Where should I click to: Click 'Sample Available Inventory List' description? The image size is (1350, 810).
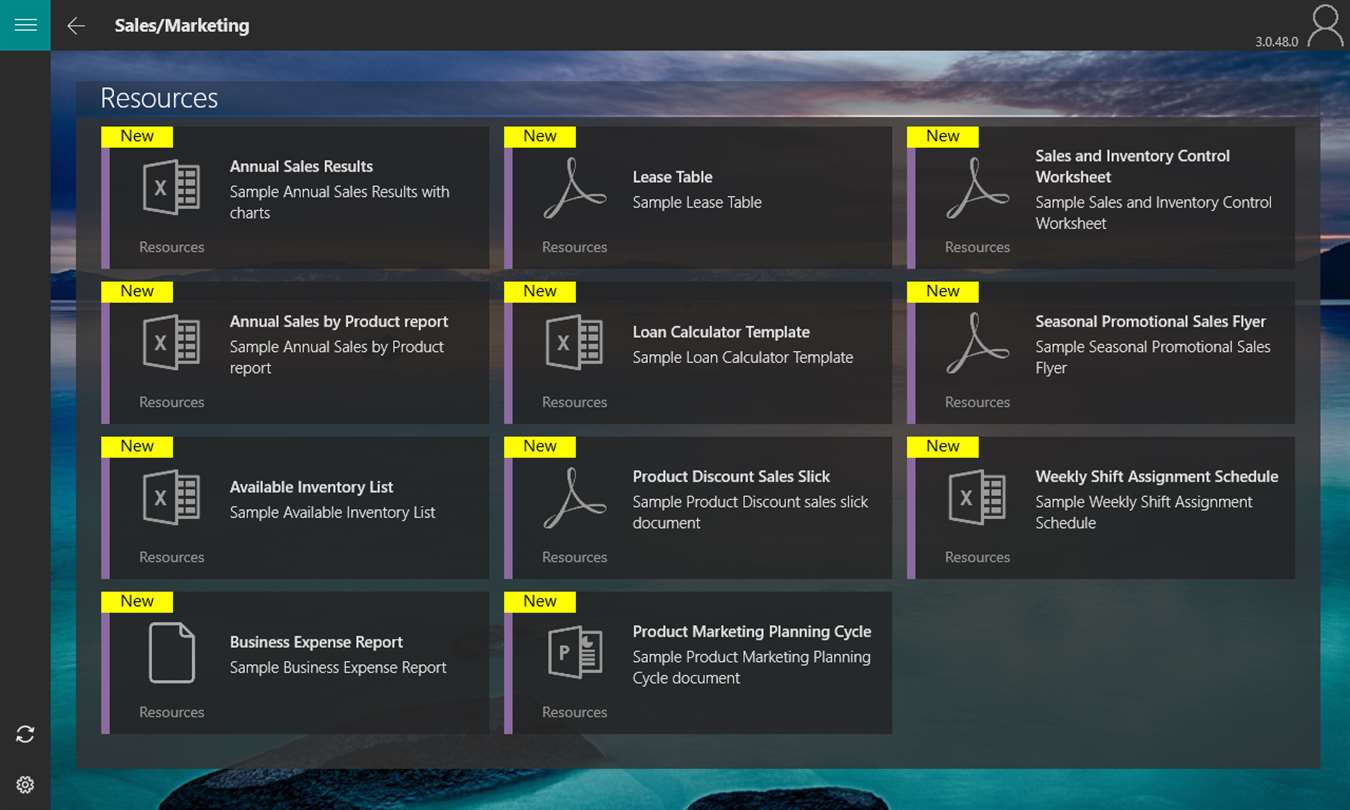333,512
